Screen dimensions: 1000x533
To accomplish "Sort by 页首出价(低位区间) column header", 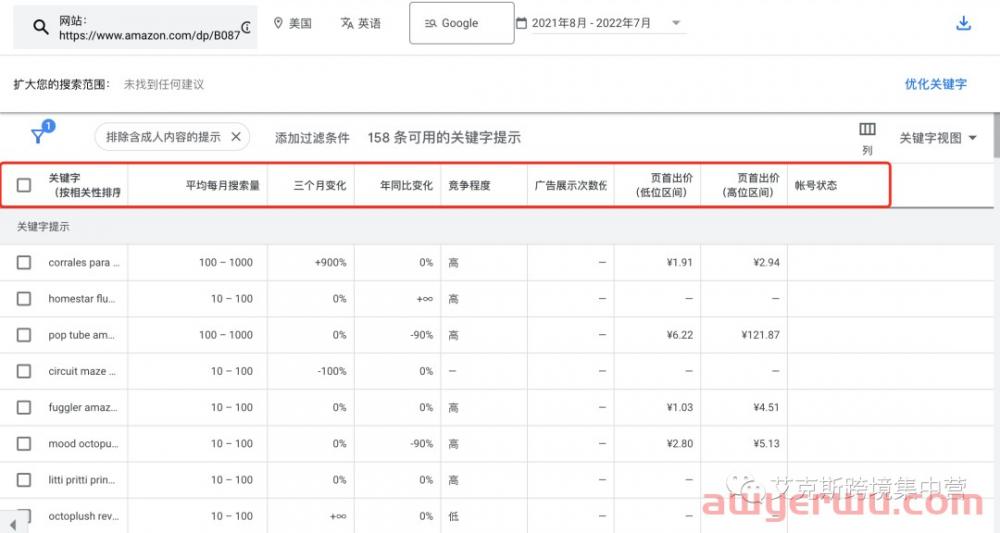I will [x=664, y=185].
